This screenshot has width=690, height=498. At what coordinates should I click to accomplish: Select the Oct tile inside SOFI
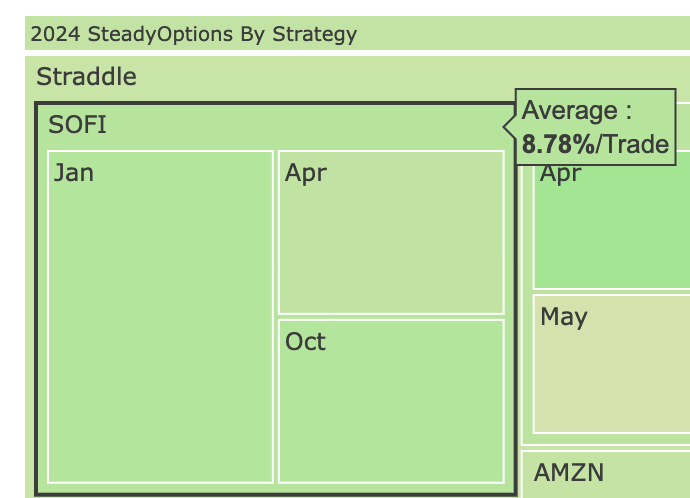391,401
